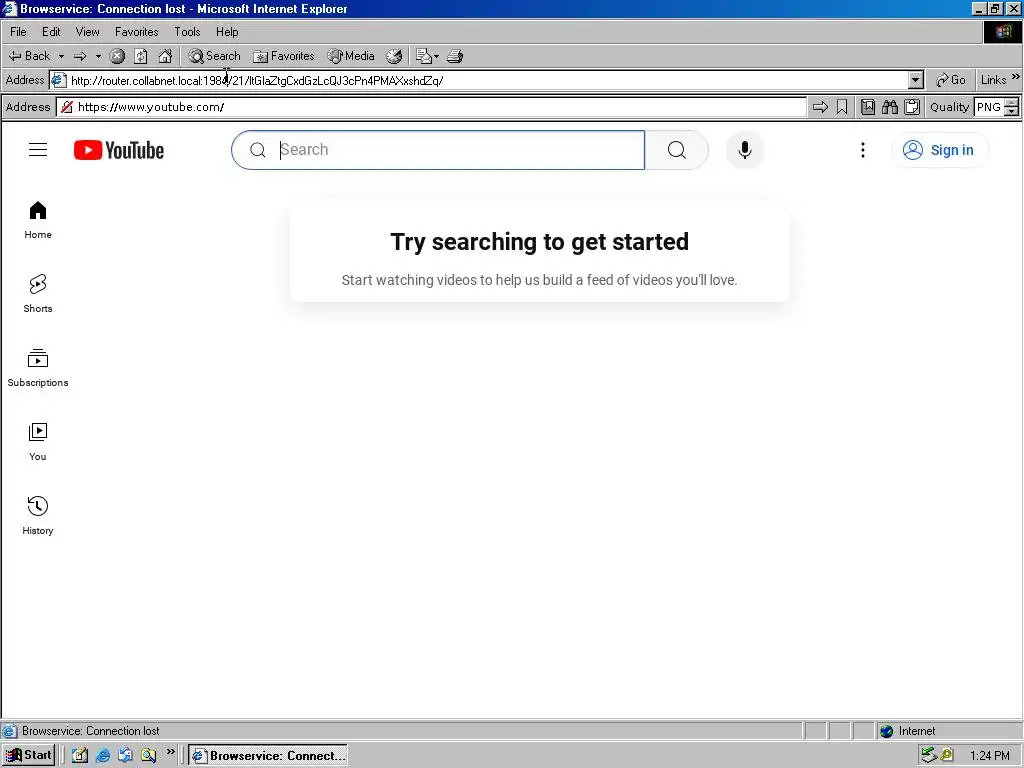The height and width of the screenshot is (768, 1024).
Task: Click the Browservice go arrow icon
Action: pyautogui.click(x=820, y=107)
